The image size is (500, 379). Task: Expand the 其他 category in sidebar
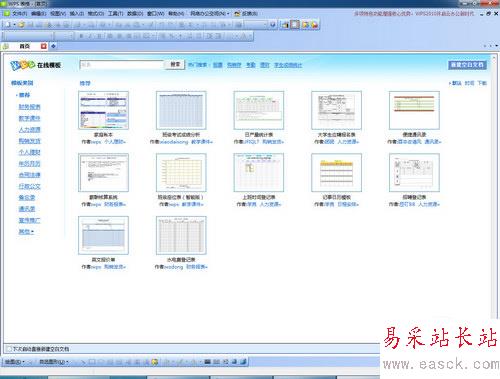tap(26, 232)
